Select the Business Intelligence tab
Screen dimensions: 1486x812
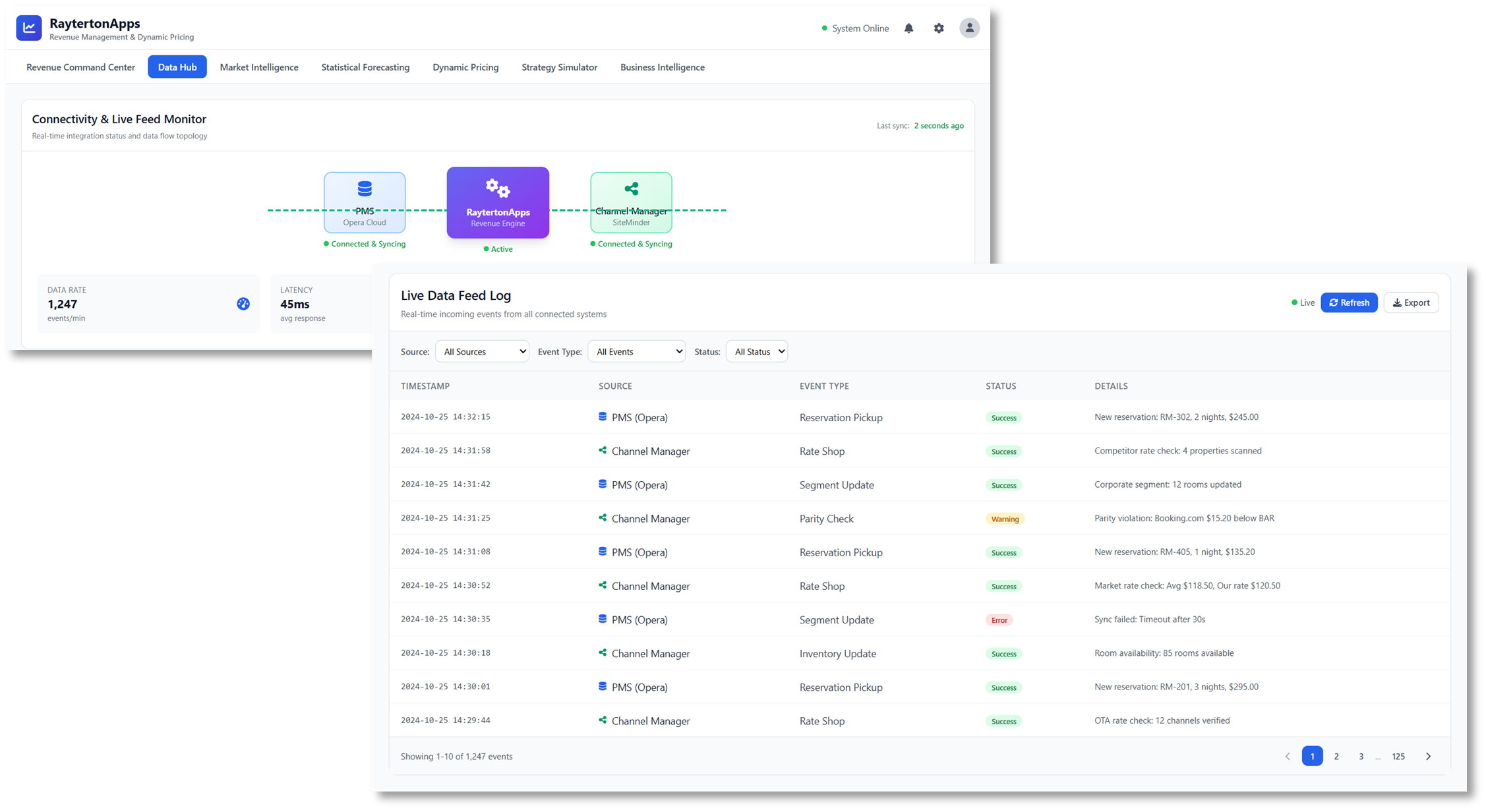tap(662, 67)
